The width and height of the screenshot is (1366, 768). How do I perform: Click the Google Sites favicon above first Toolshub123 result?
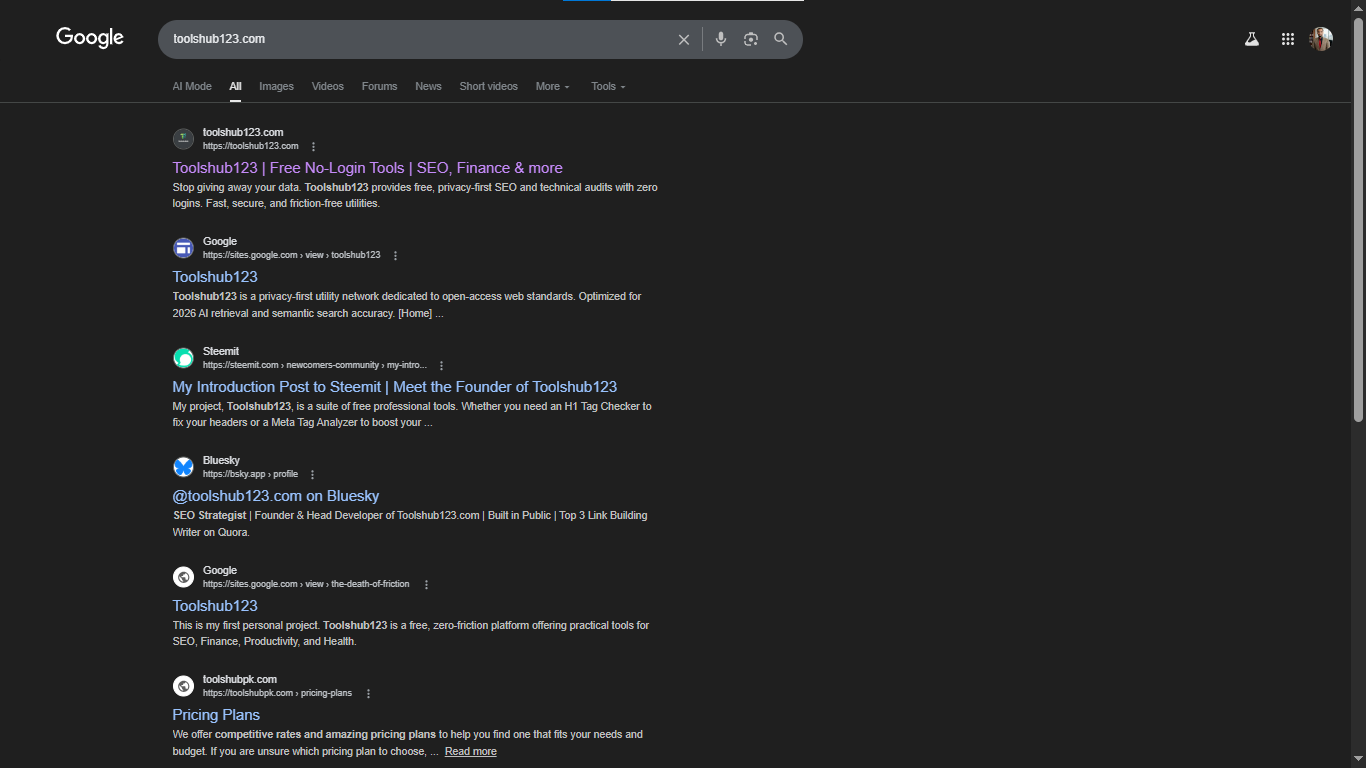pyautogui.click(x=183, y=248)
